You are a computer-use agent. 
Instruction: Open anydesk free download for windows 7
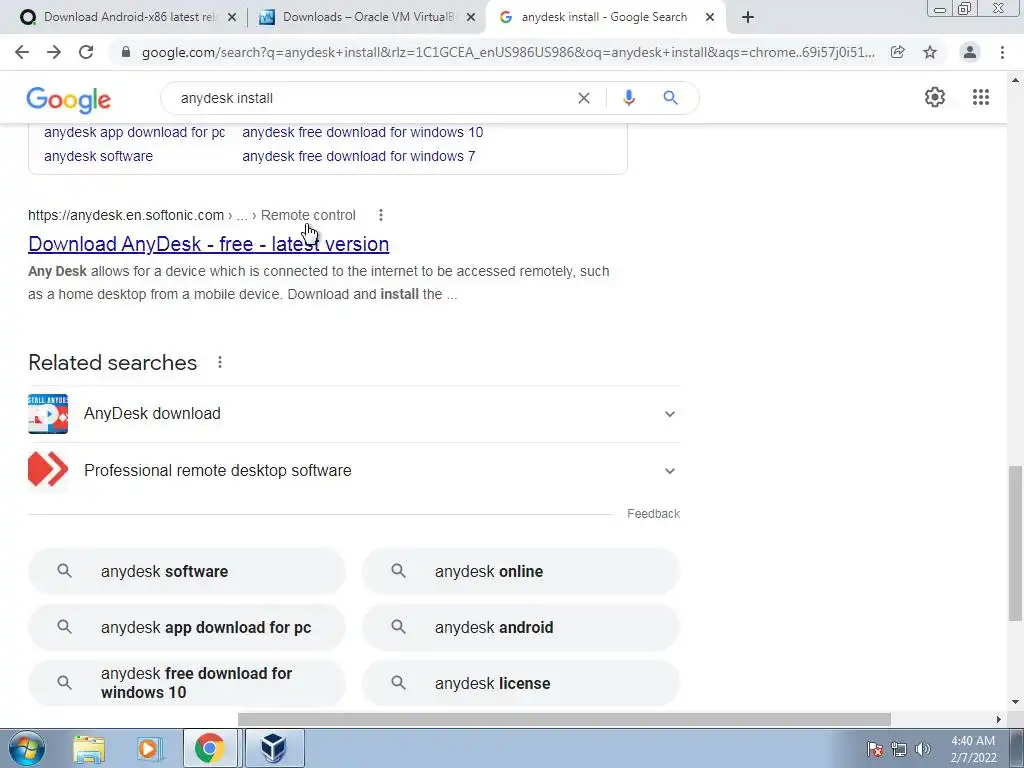click(359, 156)
